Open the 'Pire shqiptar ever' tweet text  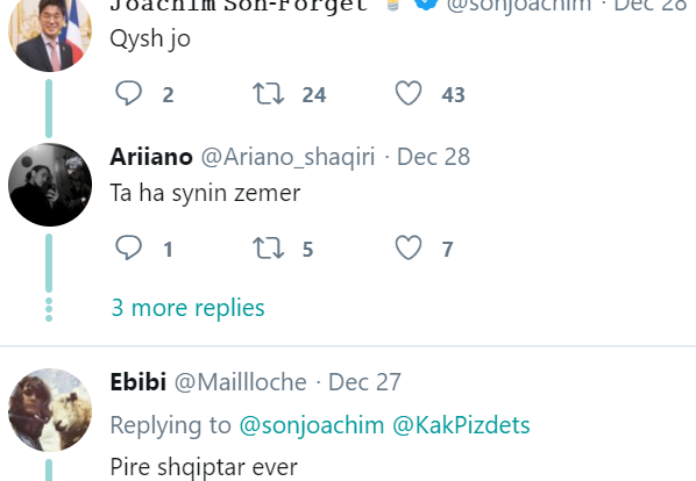tap(203, 466)
